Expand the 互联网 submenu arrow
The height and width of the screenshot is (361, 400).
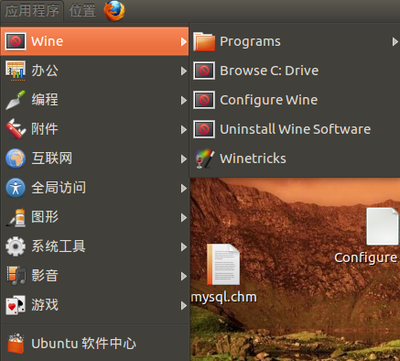[x=183, y=159]
